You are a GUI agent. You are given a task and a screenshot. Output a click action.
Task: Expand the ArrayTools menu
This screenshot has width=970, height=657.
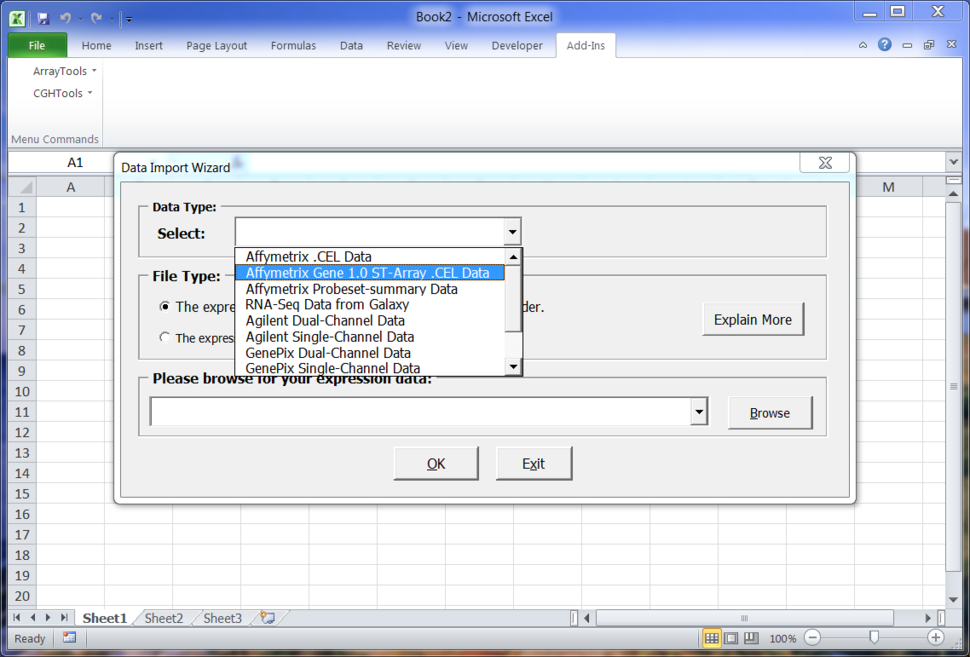tap(64, 71)
